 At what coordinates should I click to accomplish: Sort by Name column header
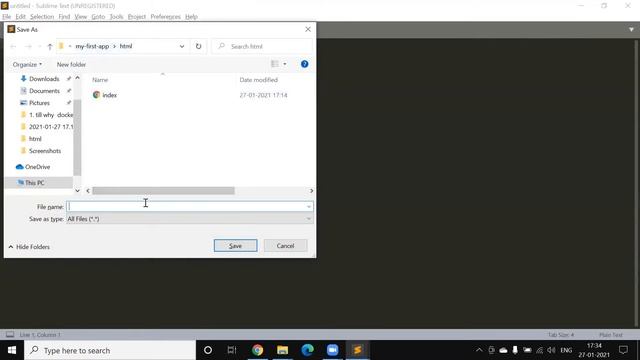[x=100, y=80]
